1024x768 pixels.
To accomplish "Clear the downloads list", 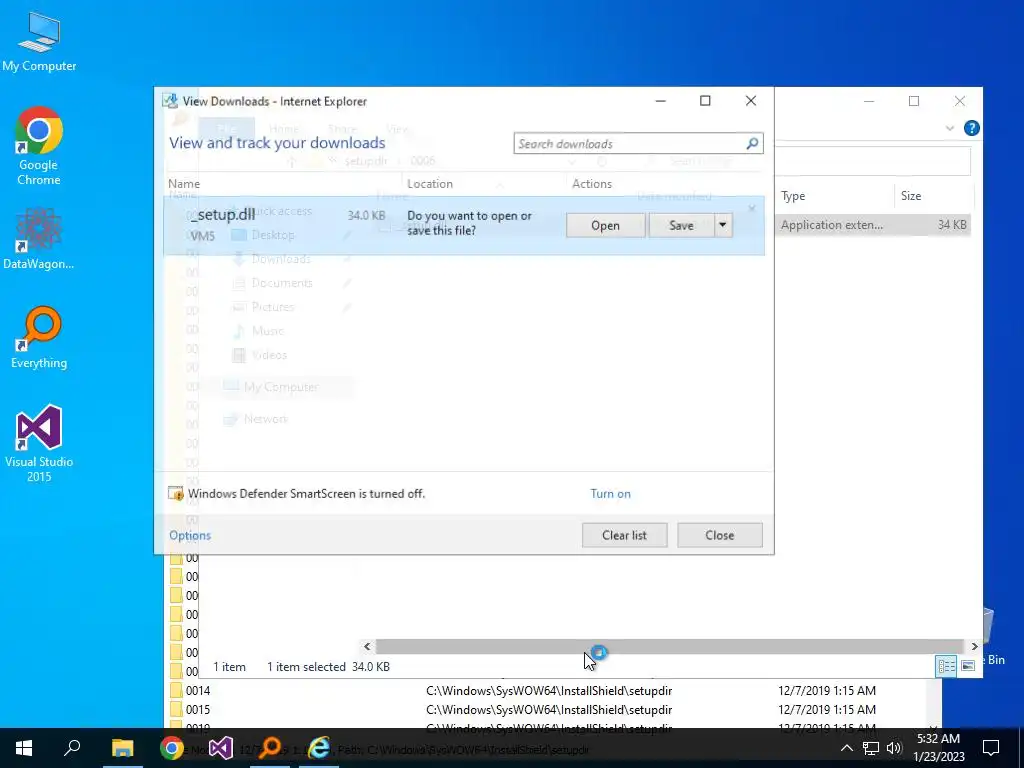I will pyautogui.click(x=624, y=535).
